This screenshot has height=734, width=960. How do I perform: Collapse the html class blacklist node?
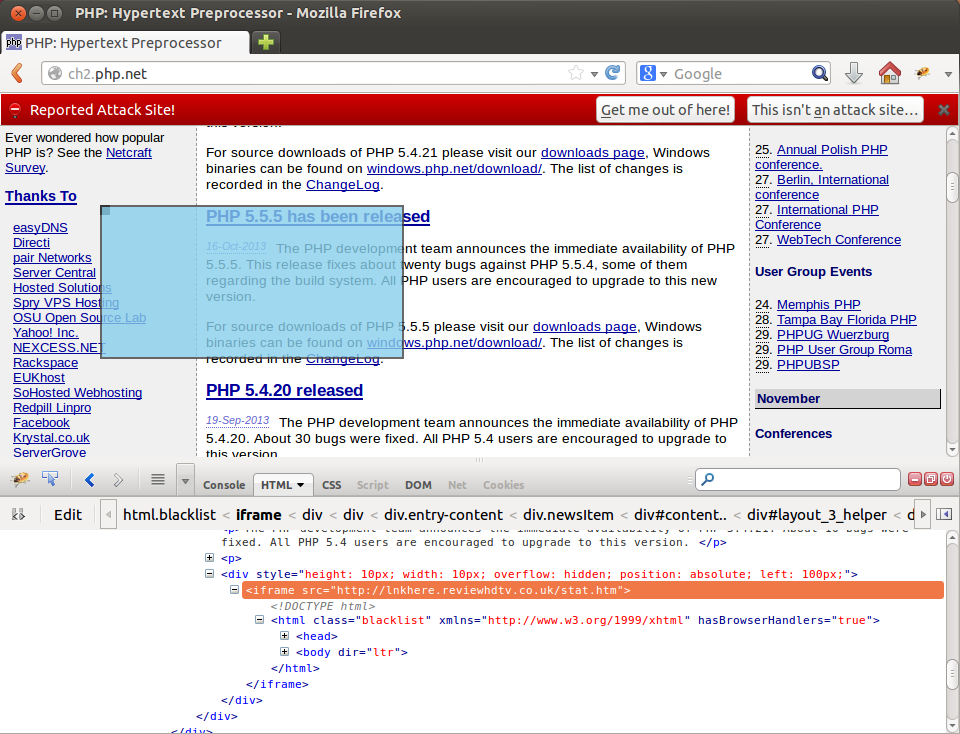[260, 620]
